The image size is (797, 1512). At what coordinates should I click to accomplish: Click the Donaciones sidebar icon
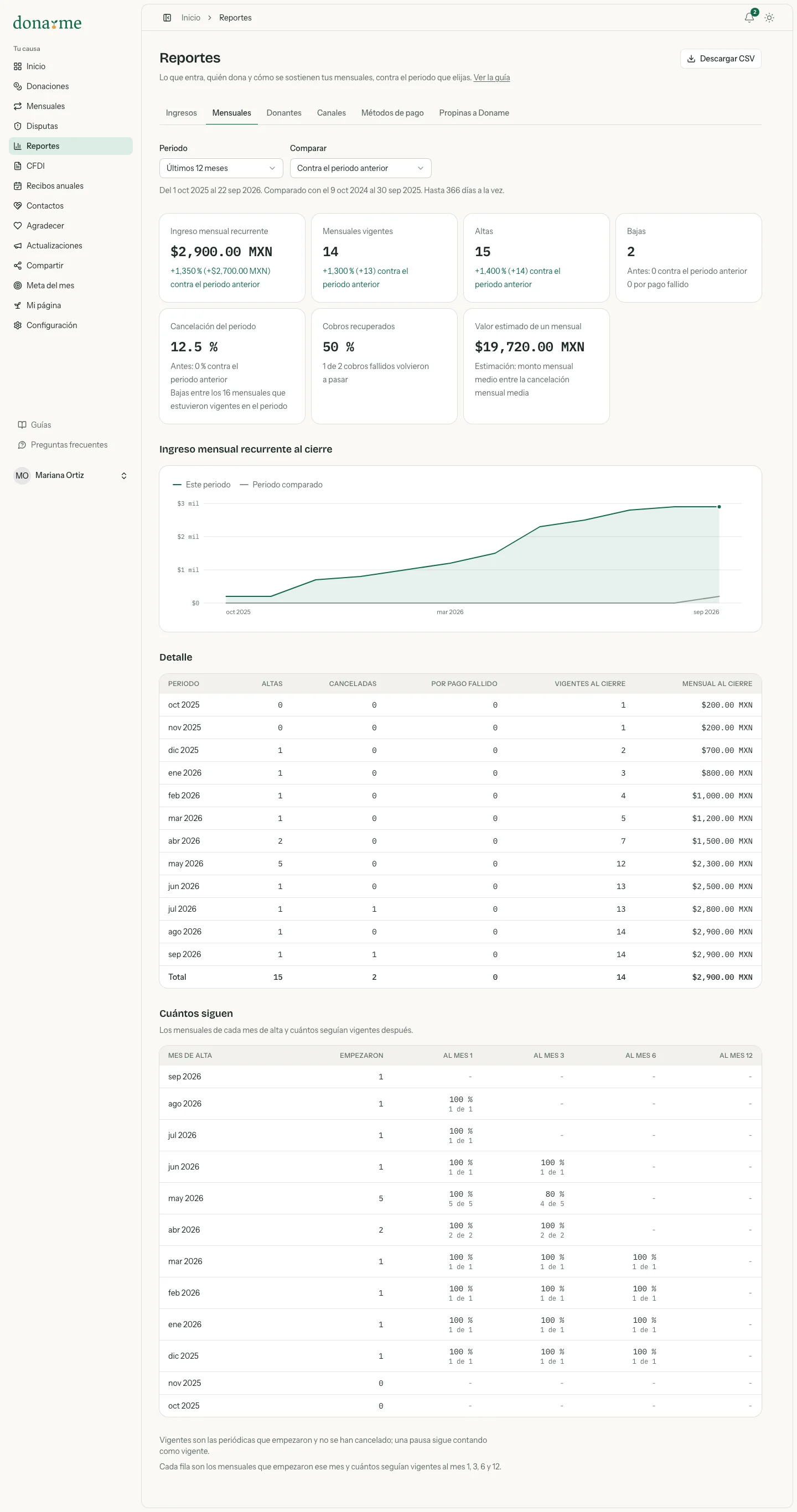(18, 86)
